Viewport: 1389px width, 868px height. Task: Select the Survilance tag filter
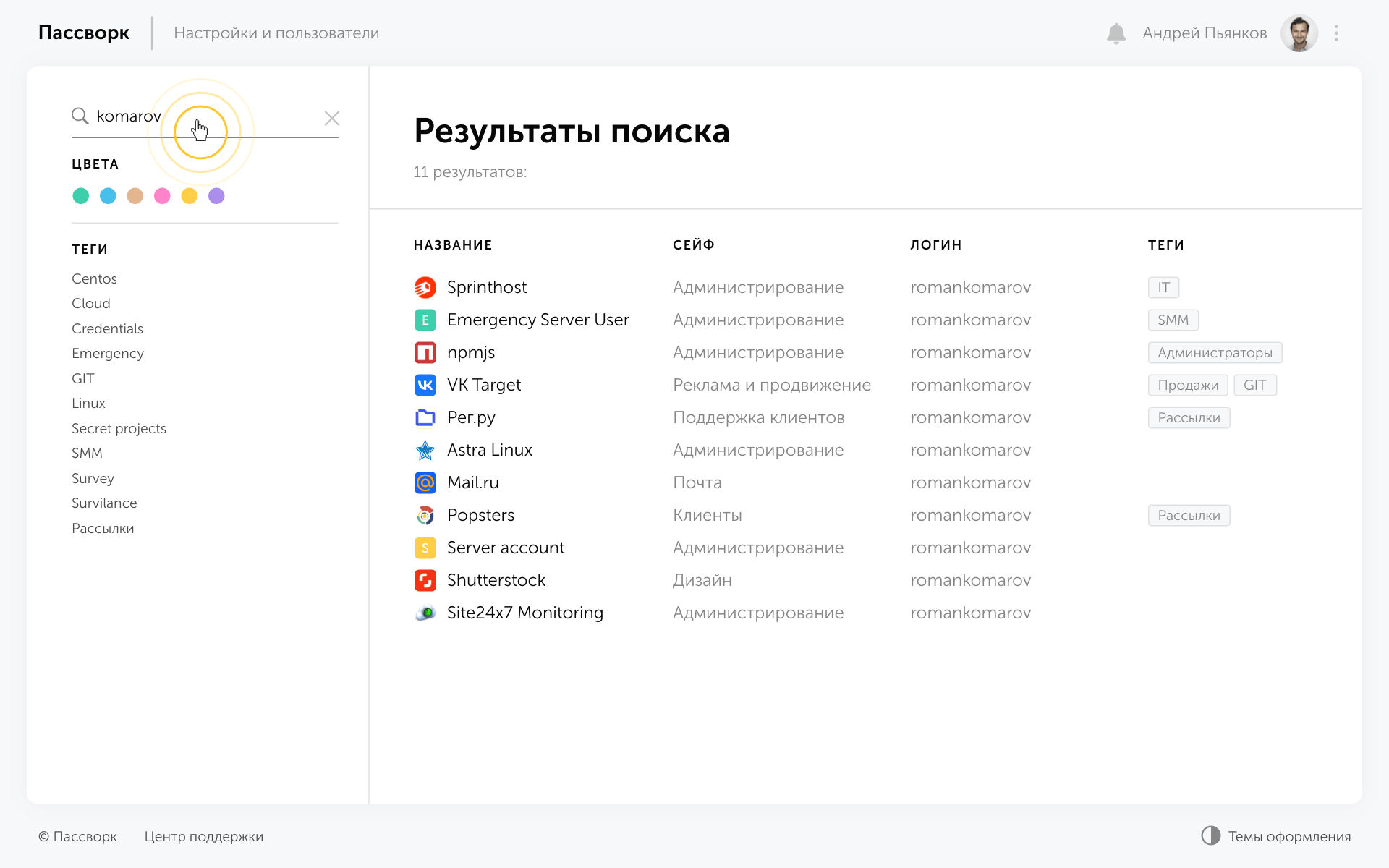coord(104,503)
